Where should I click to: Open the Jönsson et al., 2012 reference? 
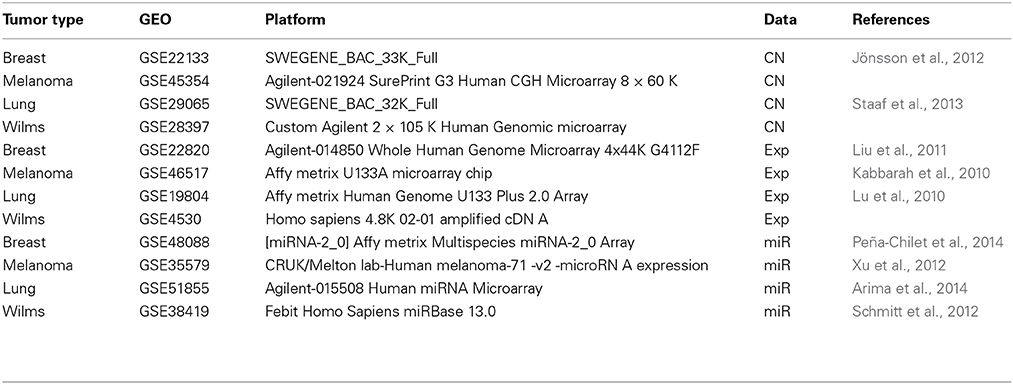click(x=918, y=58)
